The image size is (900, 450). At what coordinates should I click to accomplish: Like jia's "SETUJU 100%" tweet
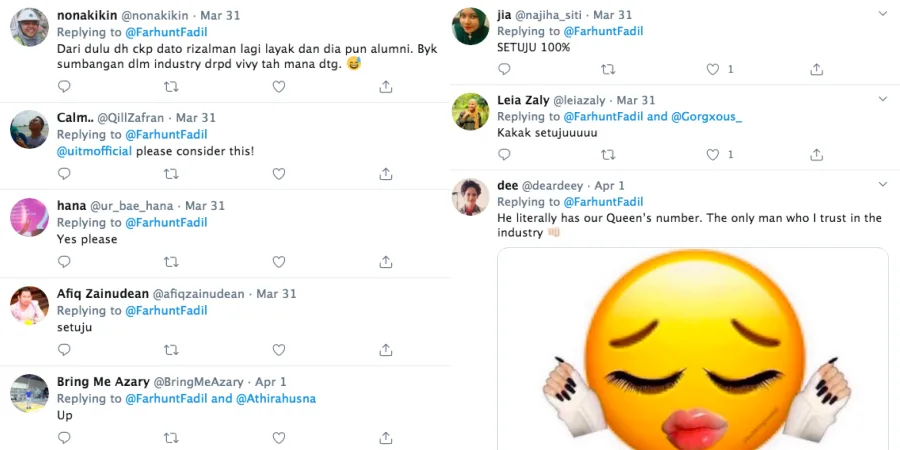[713, 70]
